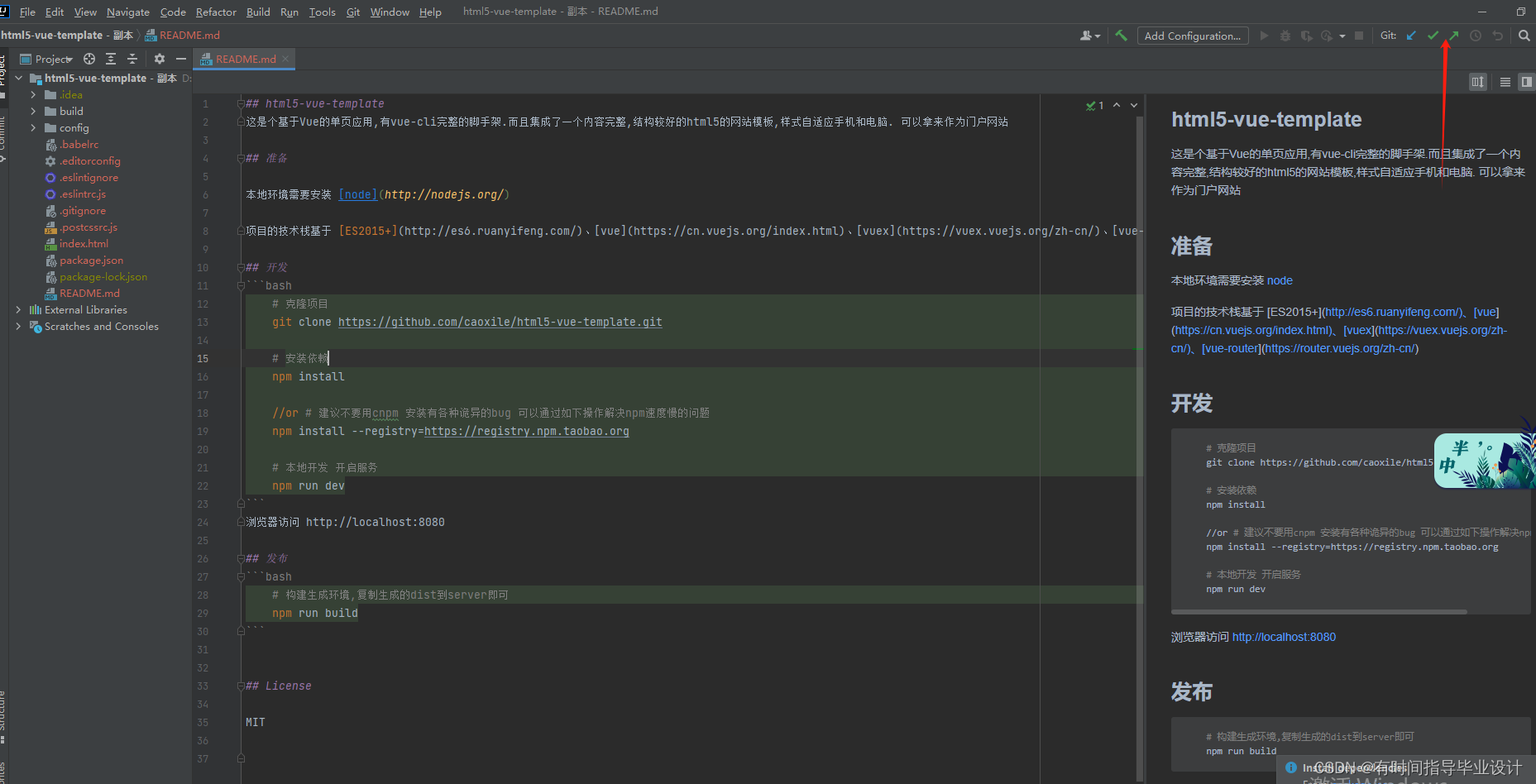Toggle scroll sync of editor and preview

click(1478, 82)
